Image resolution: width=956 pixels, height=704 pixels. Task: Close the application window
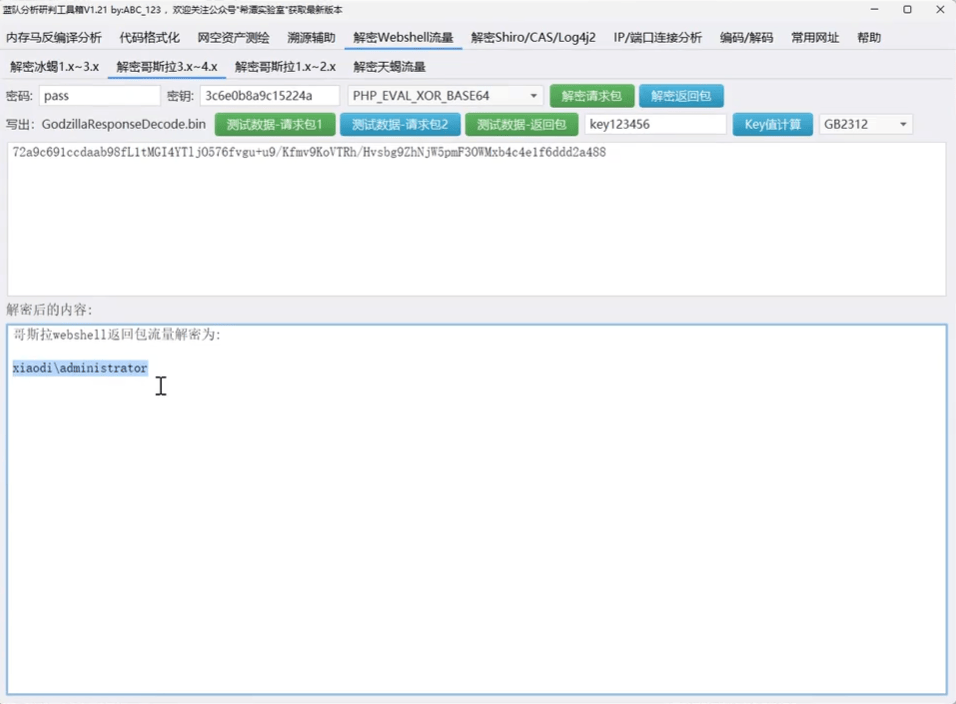(x=940, y=10)
